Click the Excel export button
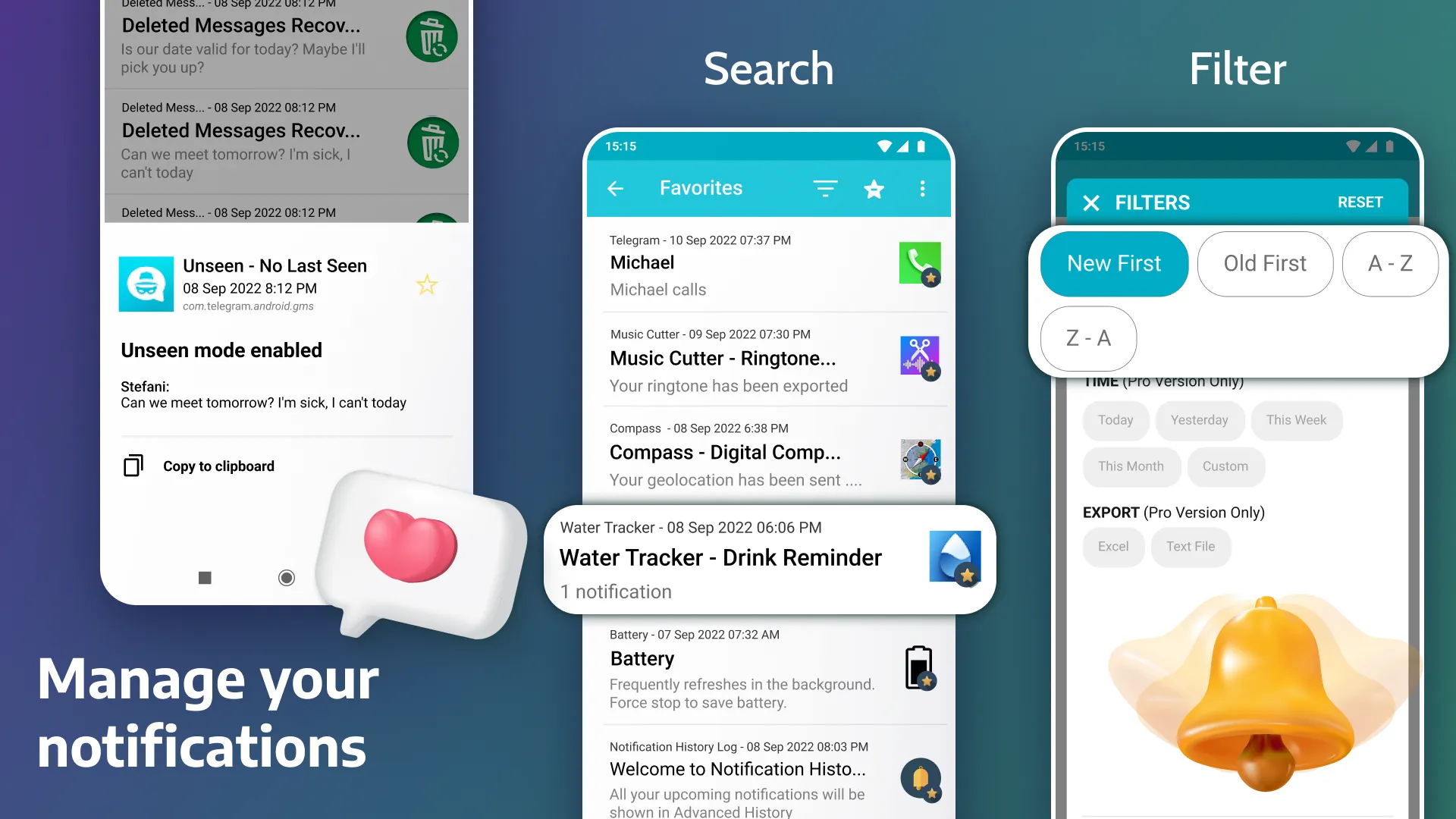This screenshot has width=1456, height=819. tap(1114, 546)
